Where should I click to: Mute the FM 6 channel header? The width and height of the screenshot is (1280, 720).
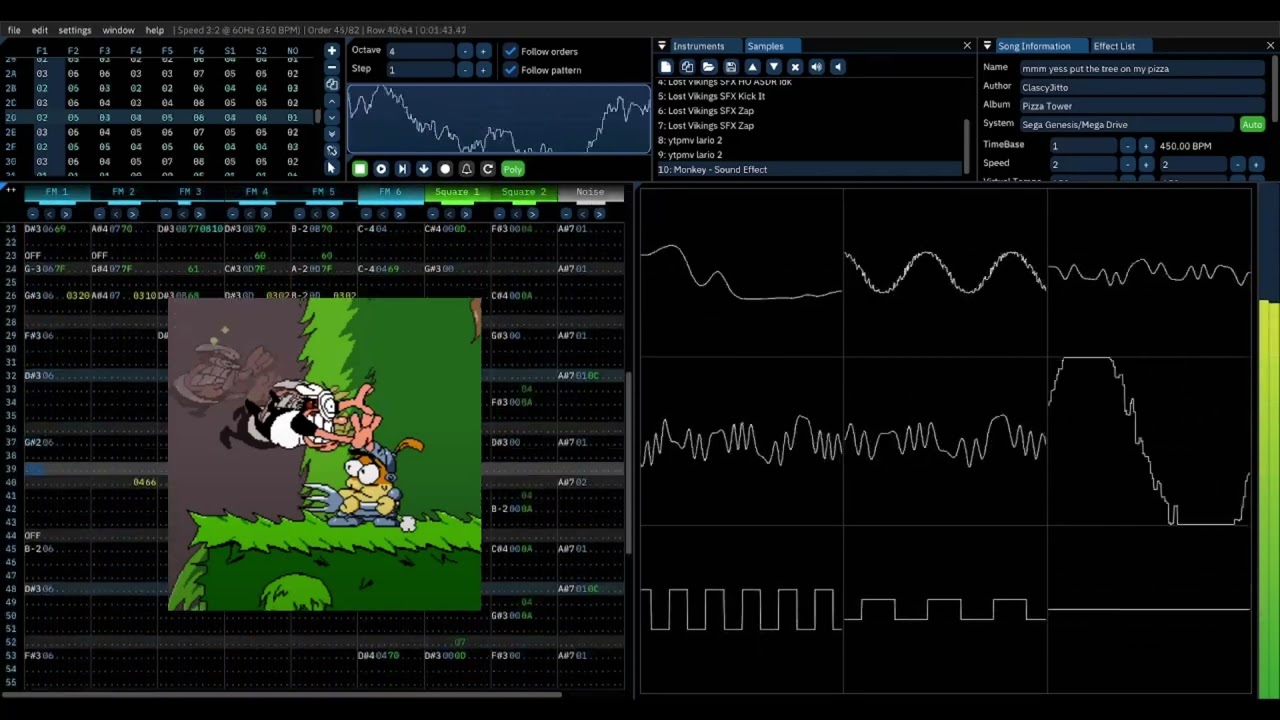pos(390,192)
